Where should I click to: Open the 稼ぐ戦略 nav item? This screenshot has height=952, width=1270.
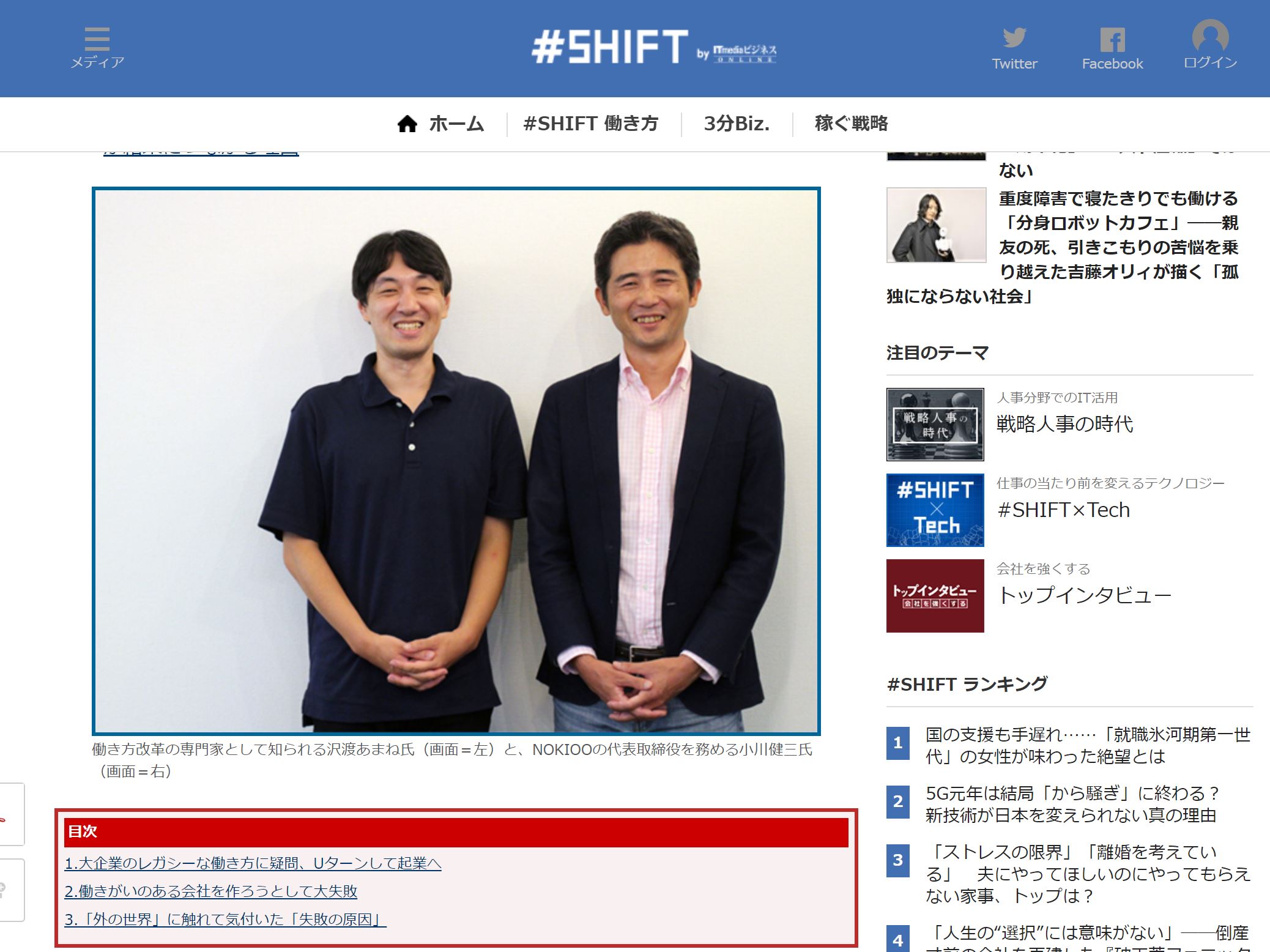point(851,124)
